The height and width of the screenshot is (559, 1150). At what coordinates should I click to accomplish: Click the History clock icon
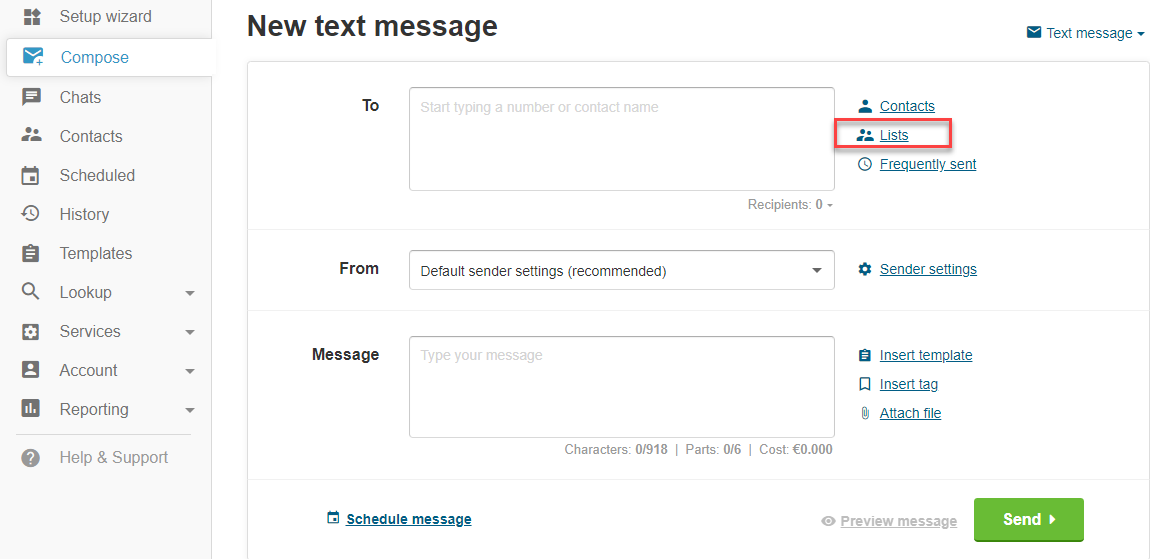pos(31,214)
